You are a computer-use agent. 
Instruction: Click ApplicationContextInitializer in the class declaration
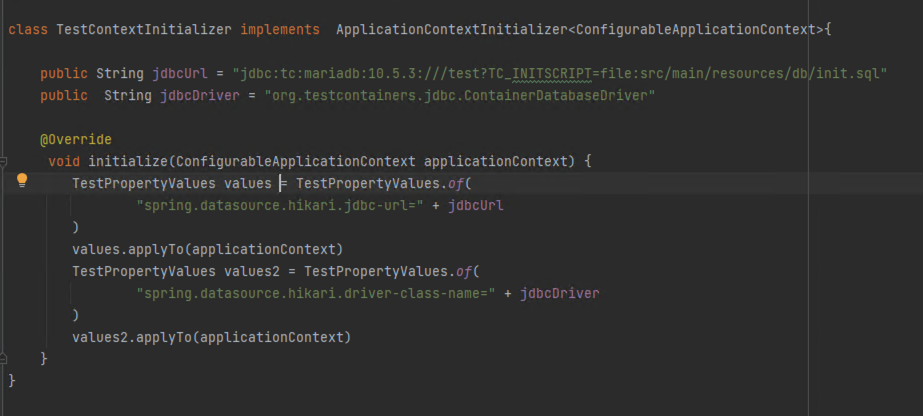pos(451,29)
